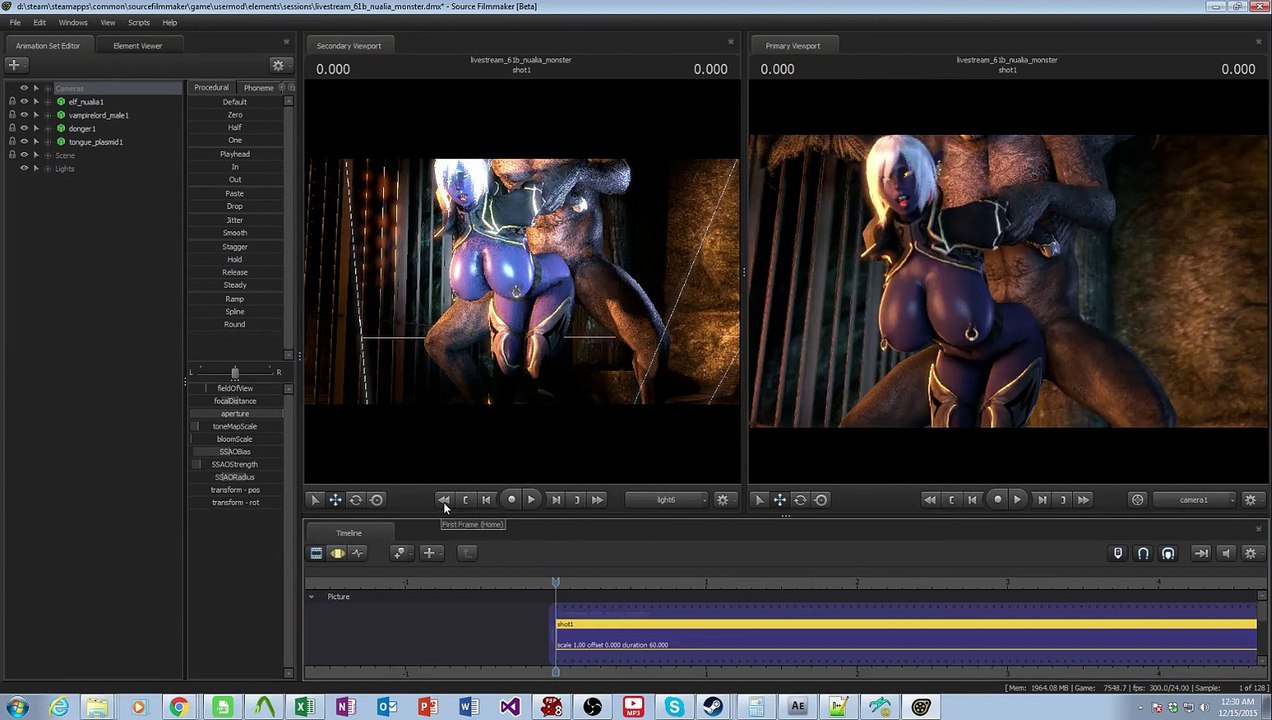Select the Phoneme preset tab
Screen dimensions: 1272x720
(258, 88)
